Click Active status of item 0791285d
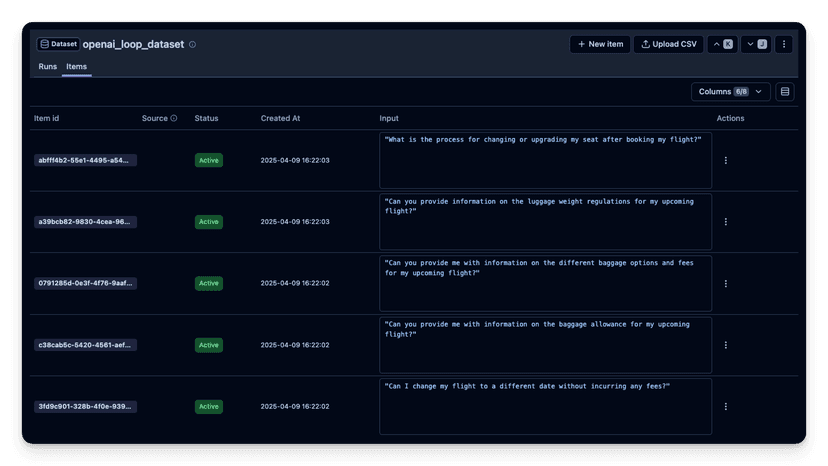The image size is (828, 466). [x=209, y=283]
